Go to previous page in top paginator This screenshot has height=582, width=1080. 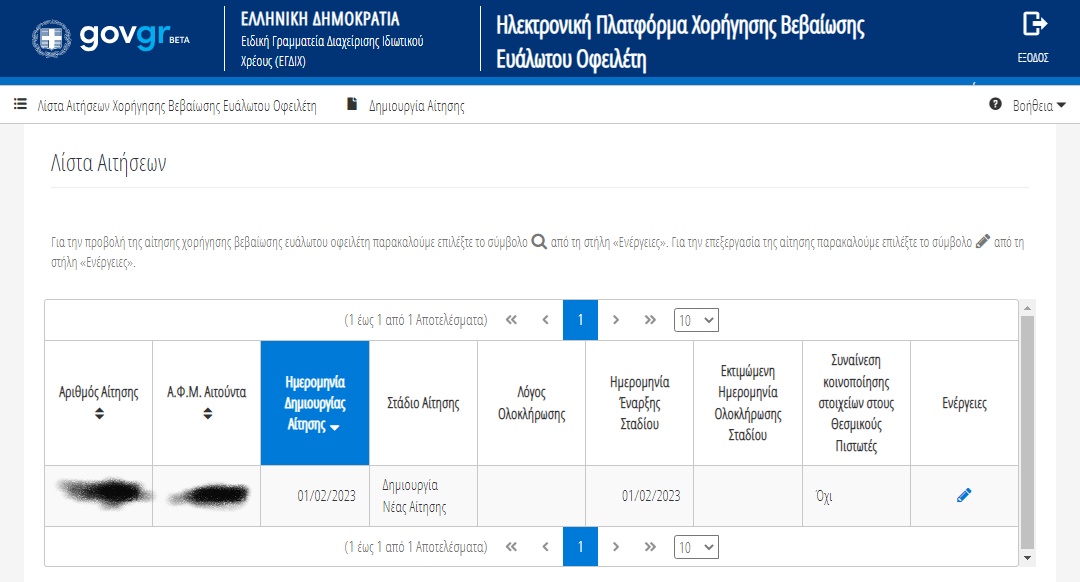tap(545, 320)
